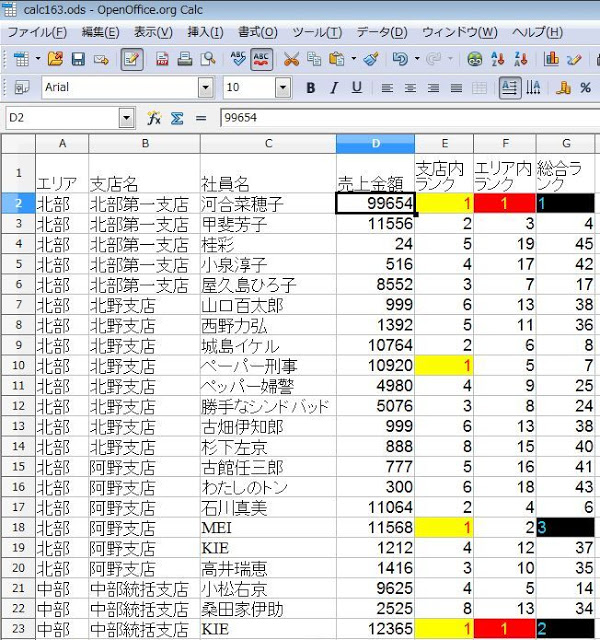Click the Open file folder icon
600x640 pixels.
click(x=55, y=60)
